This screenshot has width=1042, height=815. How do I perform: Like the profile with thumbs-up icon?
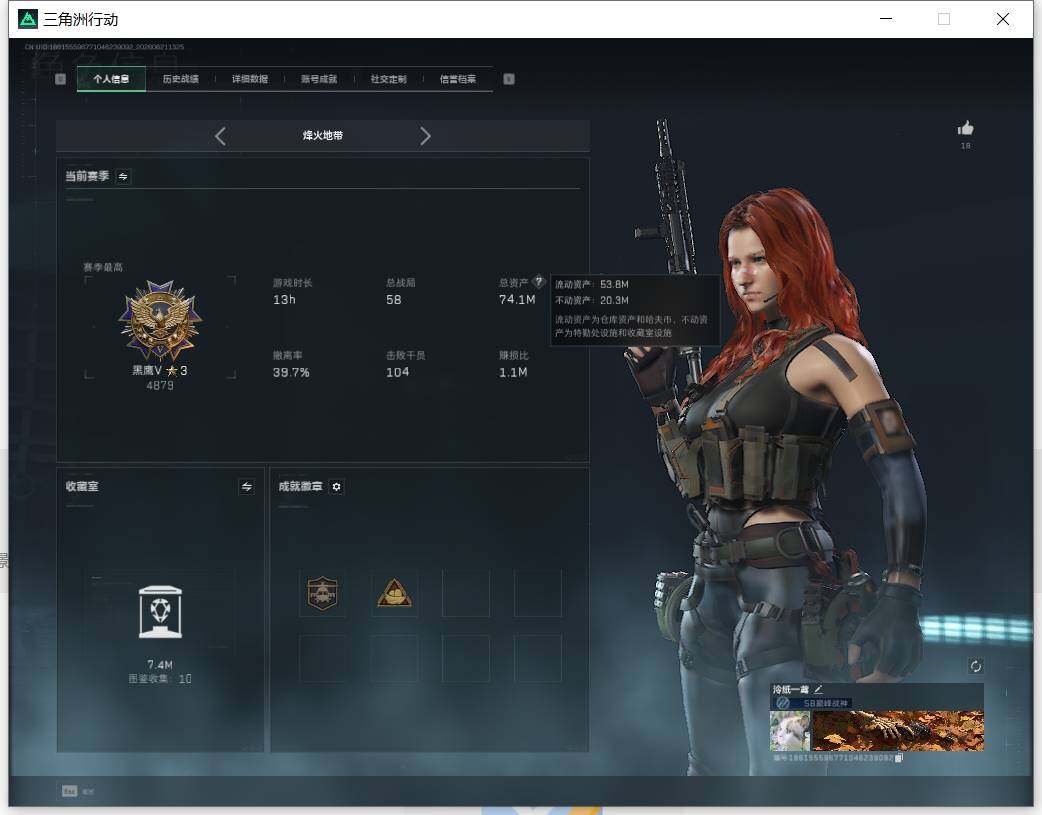(x=966, y=128)
